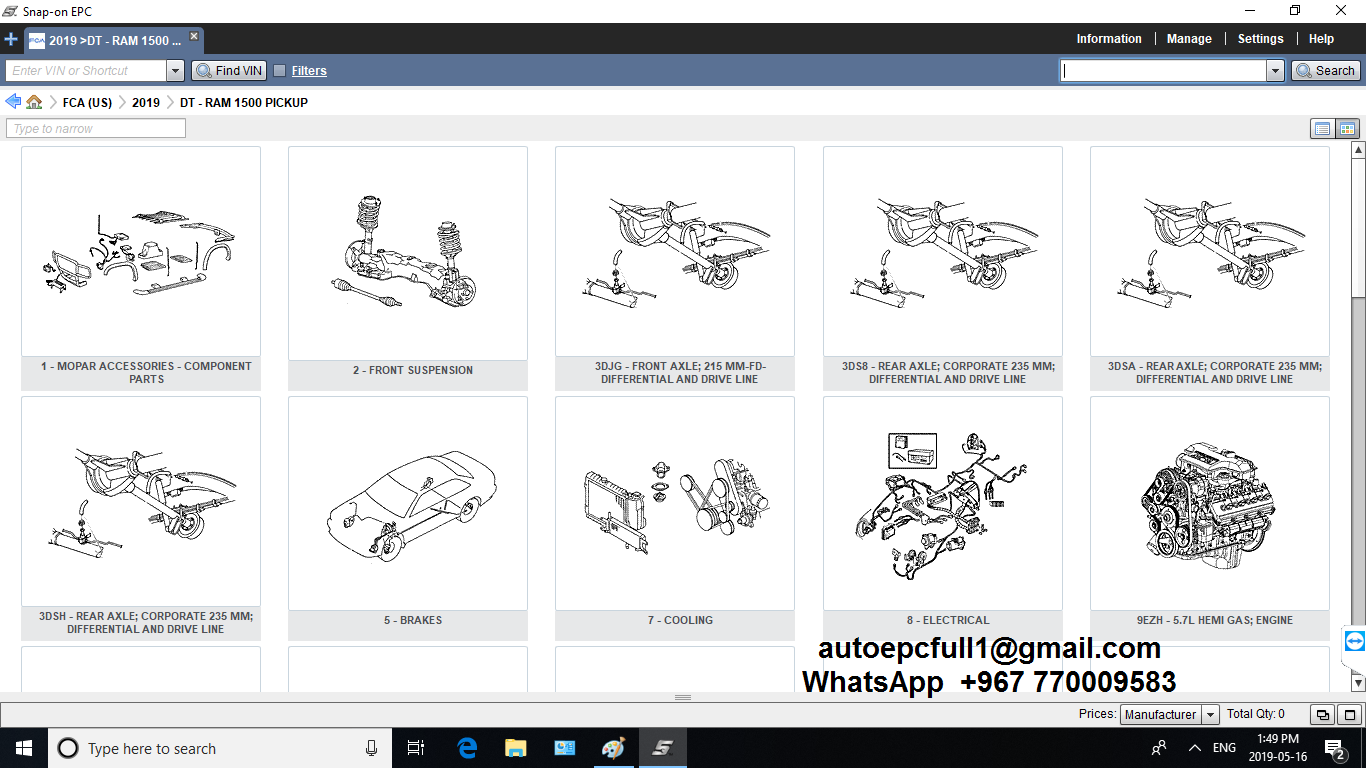Viewport: 1366px width, 768px height.
Task: Open the Manage menu
Action: coord(1189,39)
